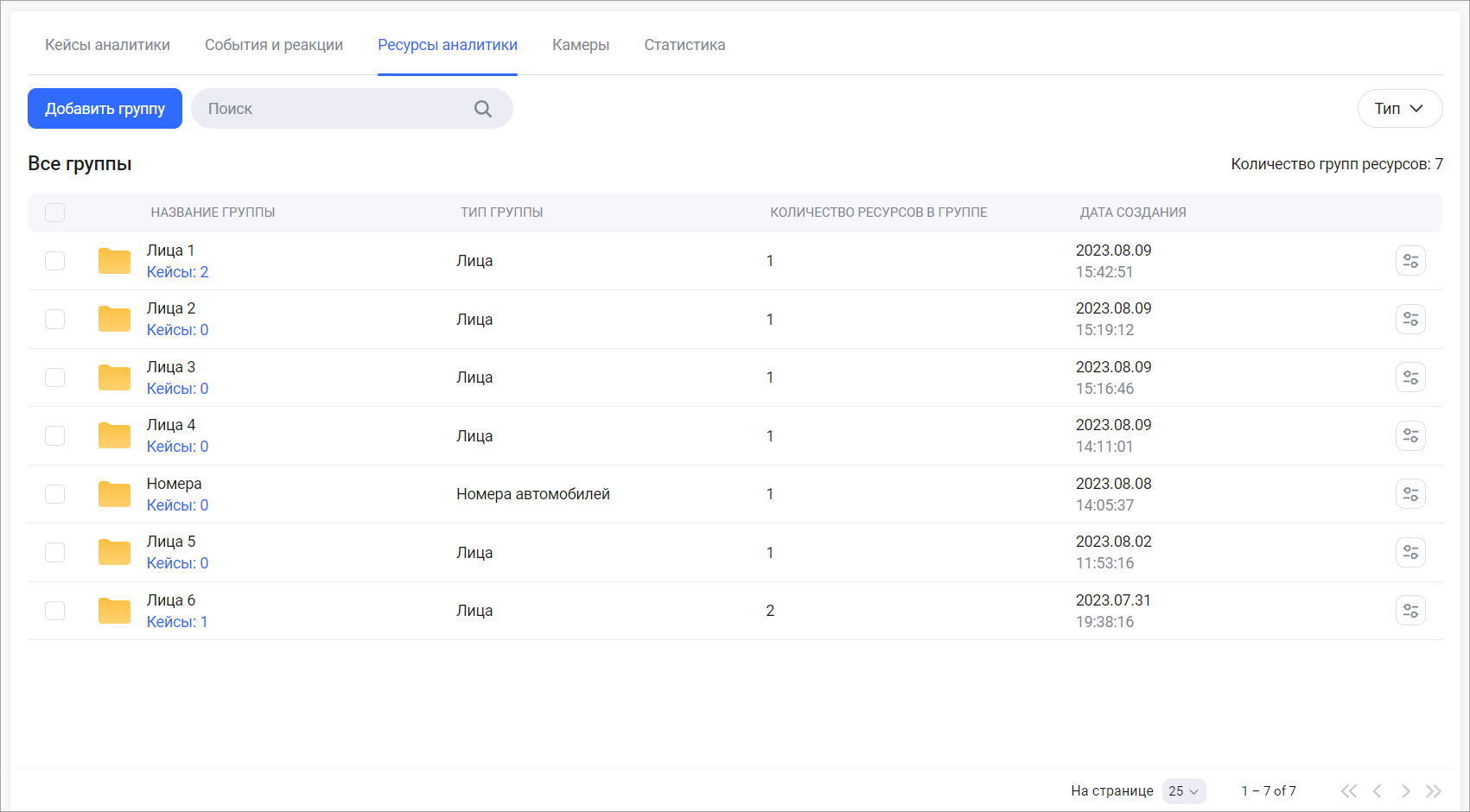Viewport: 1470px width, 812px height.
Task: Select all groups header checkbox
Action: 55,213
